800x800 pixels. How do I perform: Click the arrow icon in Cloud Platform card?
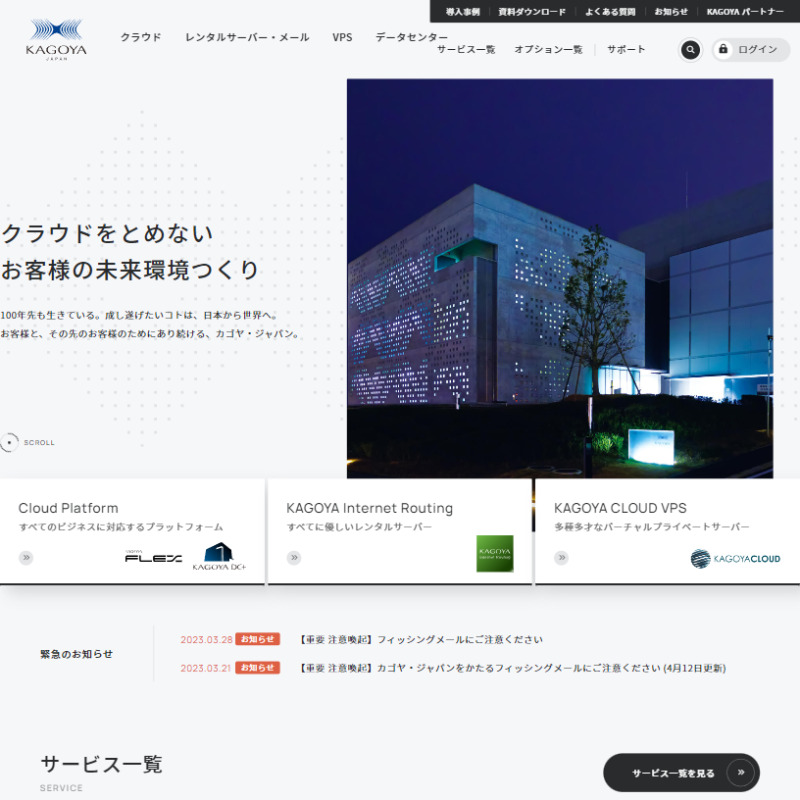pos(26,558)
